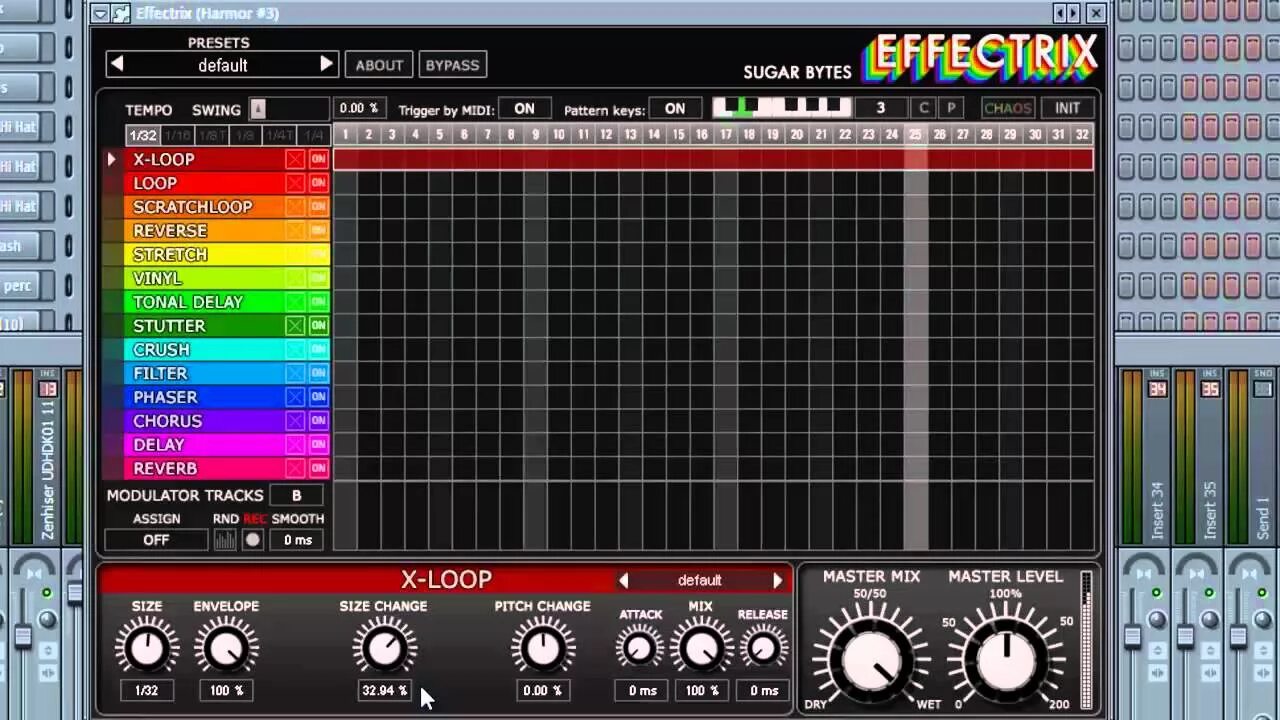1280x720 pixels.
Task: Clear the CHORUS track with its X icon
Action: click(295, 421)
